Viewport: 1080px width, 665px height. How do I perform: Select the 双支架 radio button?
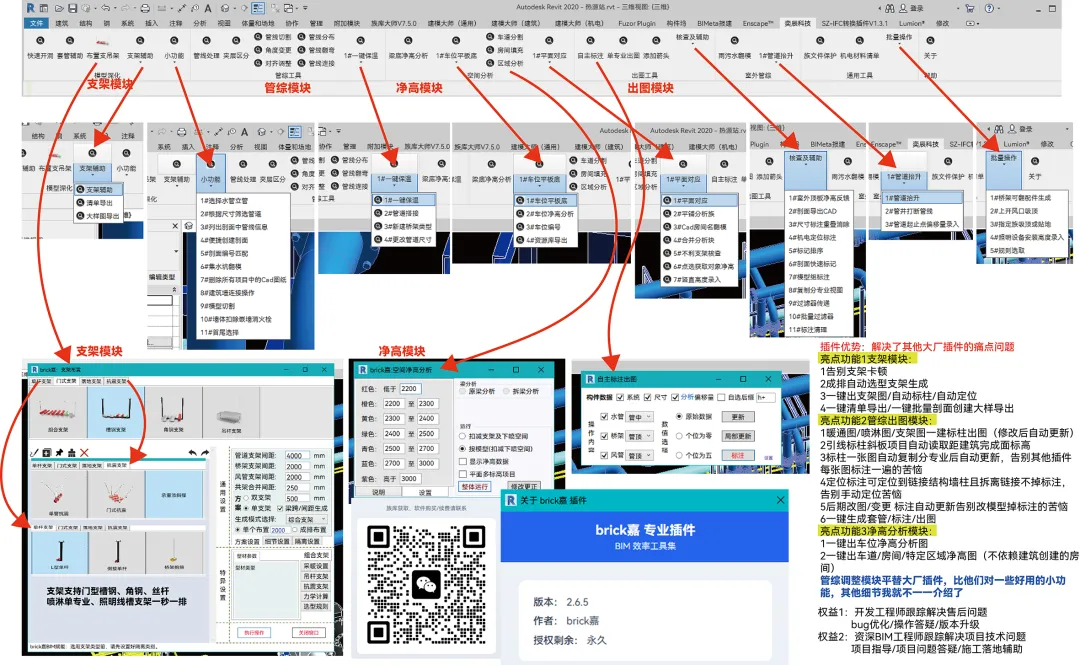click(x=247, y=498)
